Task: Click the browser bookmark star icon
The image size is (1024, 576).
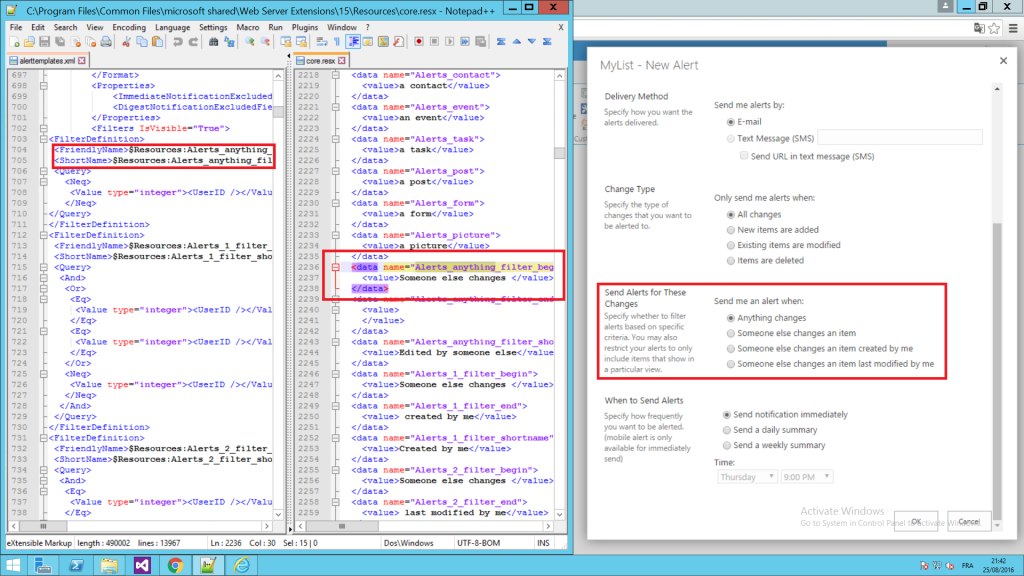Action: [994, 28]
